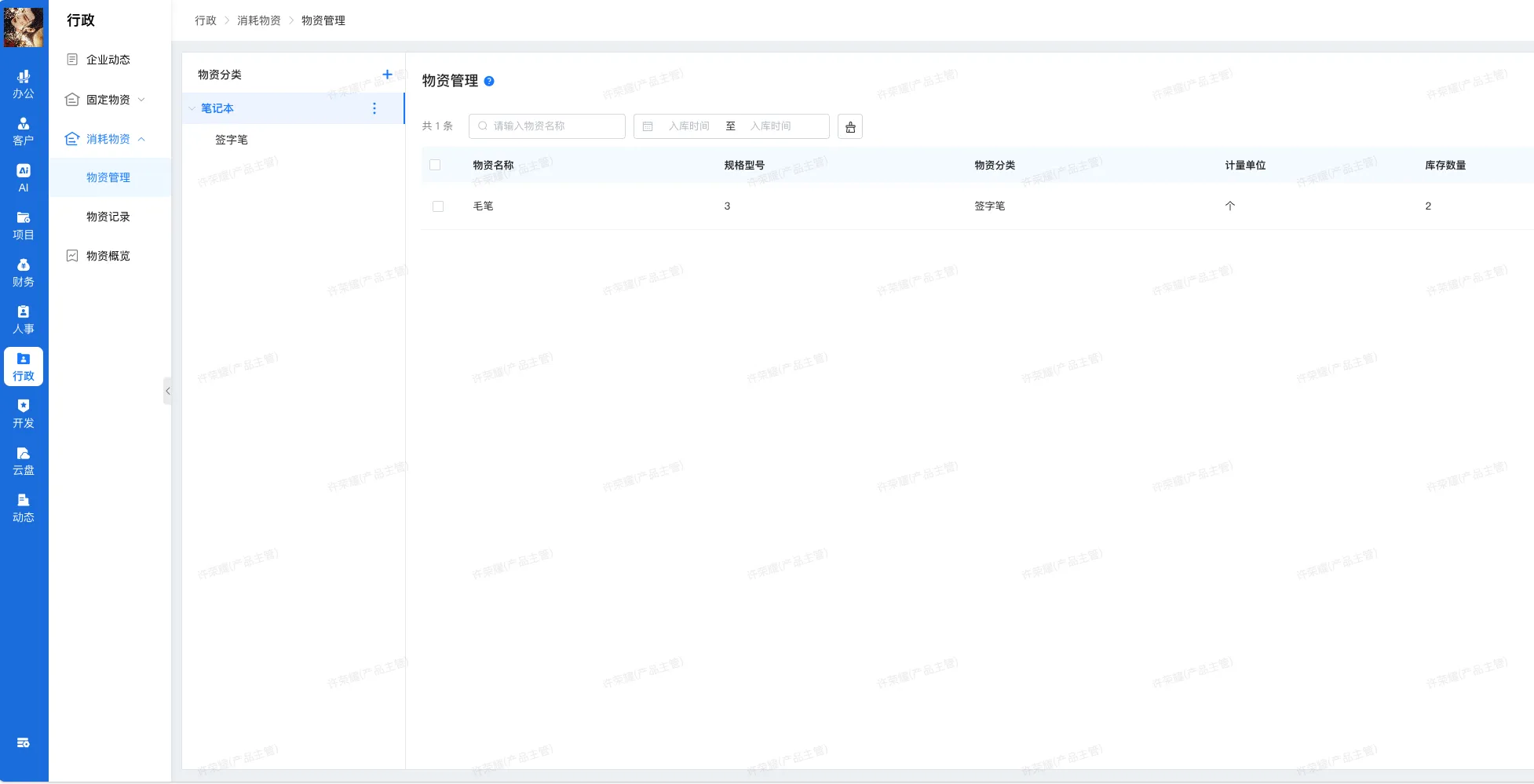
Task: Open the 开发 module in sidebar
Action: 24,414
